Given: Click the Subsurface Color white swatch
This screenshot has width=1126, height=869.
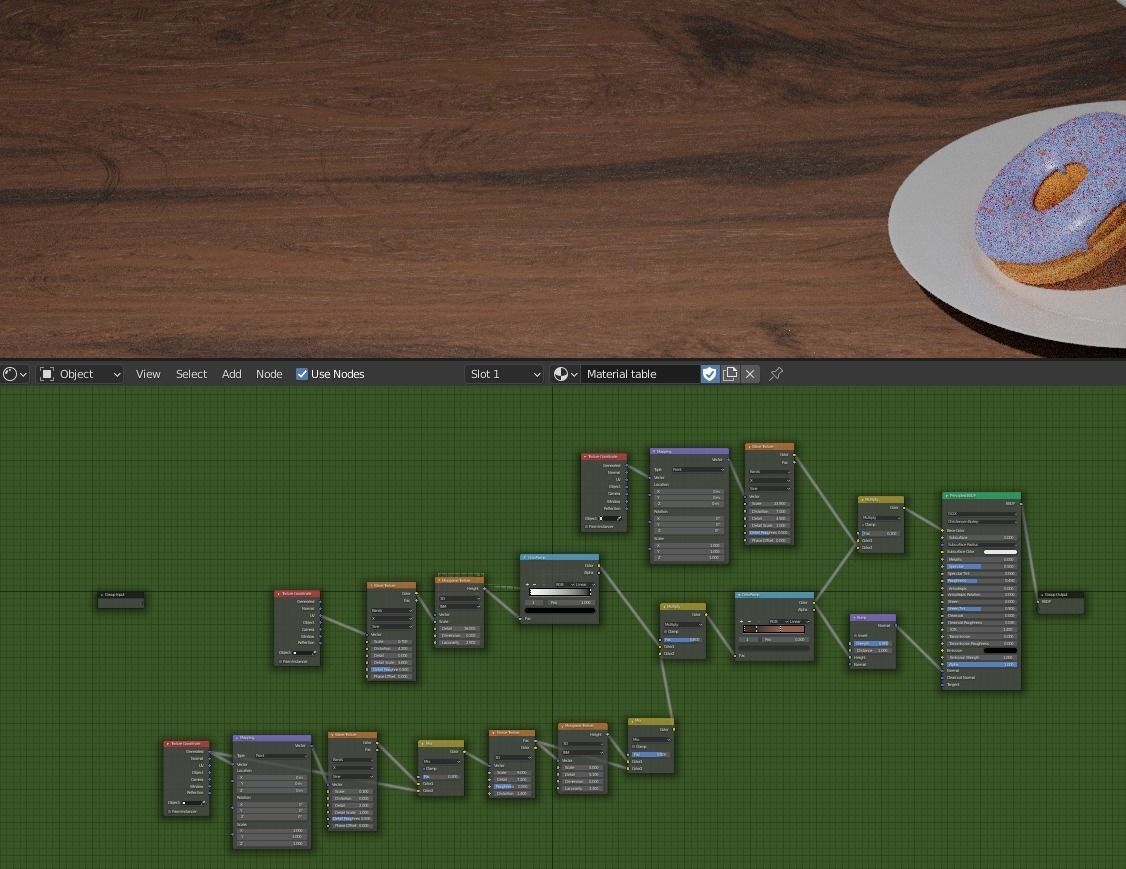Looking at the screenshot, I should point(1000,552).
